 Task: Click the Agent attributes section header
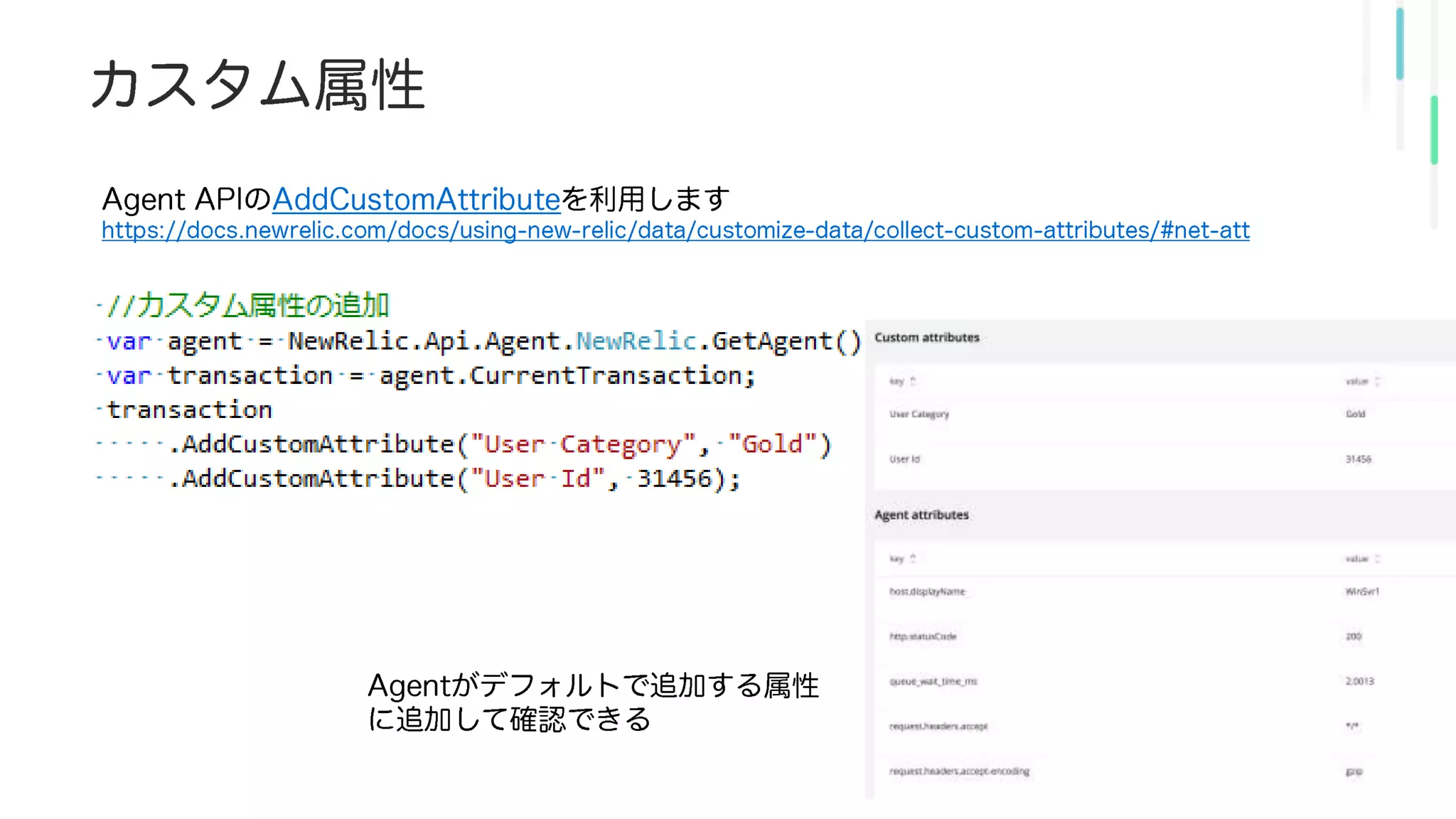(921, 515)
